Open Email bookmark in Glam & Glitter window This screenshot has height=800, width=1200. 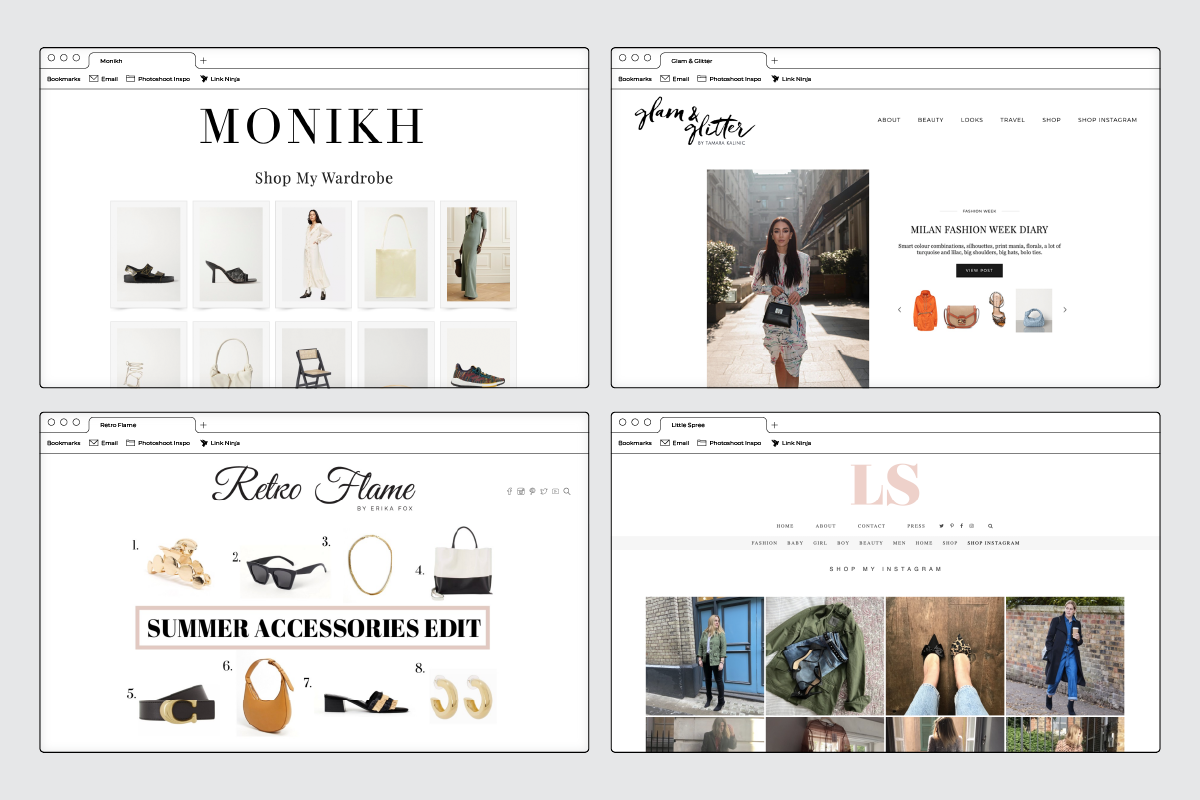coord(675,78)
